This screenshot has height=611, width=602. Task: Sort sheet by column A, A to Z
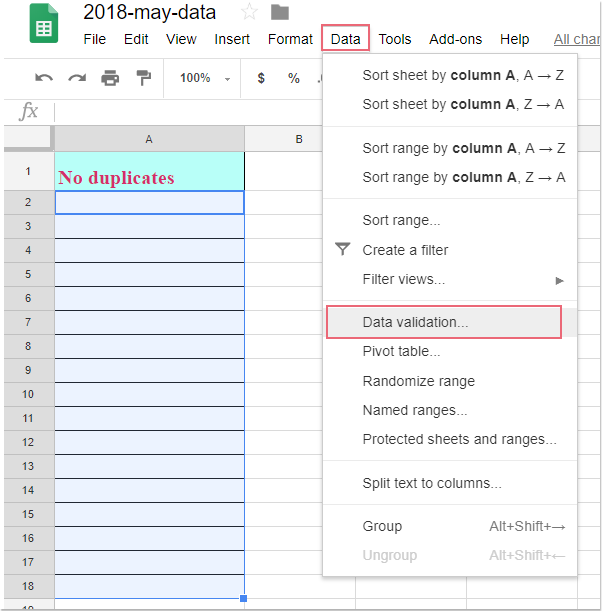point(450,75)
